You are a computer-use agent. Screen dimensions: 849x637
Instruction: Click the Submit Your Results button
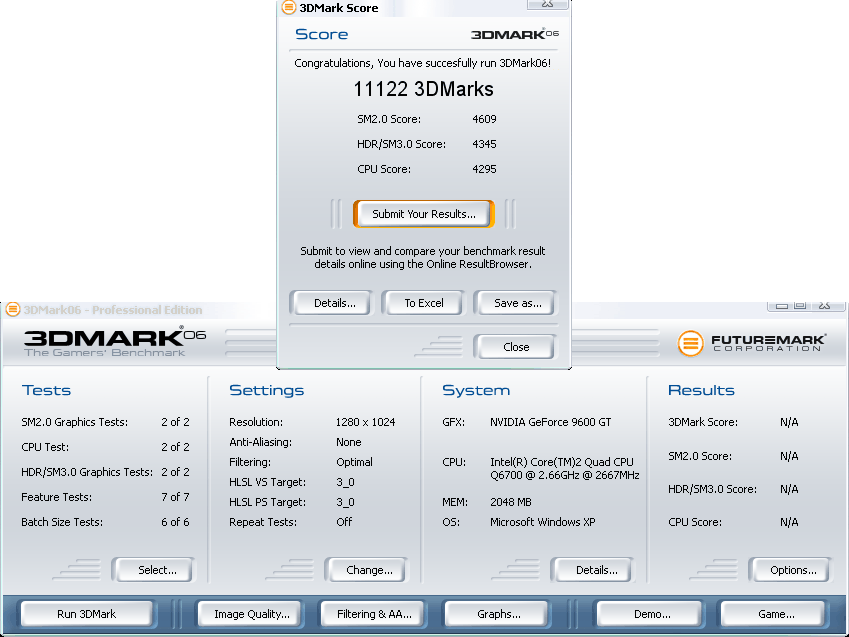click(423, 214)
